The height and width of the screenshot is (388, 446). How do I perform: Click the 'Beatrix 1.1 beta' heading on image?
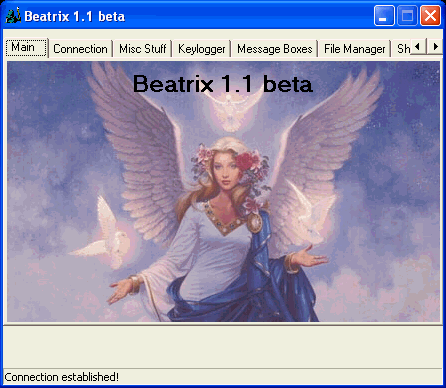click(223, 83)
